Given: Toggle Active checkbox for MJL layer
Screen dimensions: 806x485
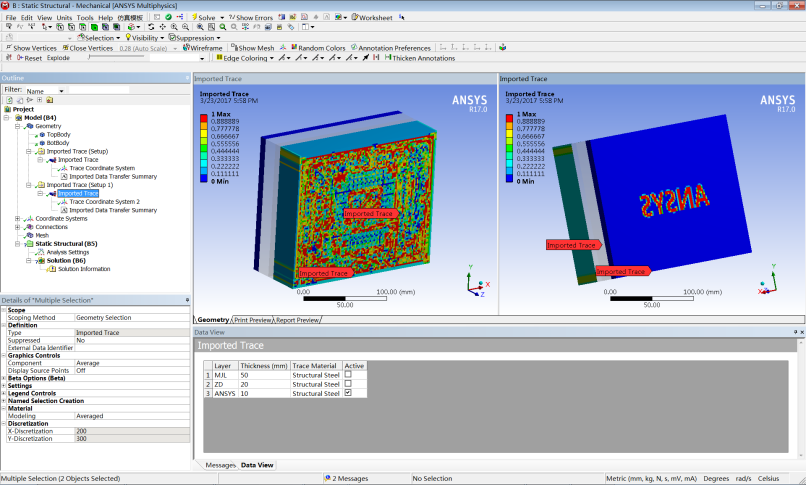Looking at the screenshot, I should click(348, 375).
